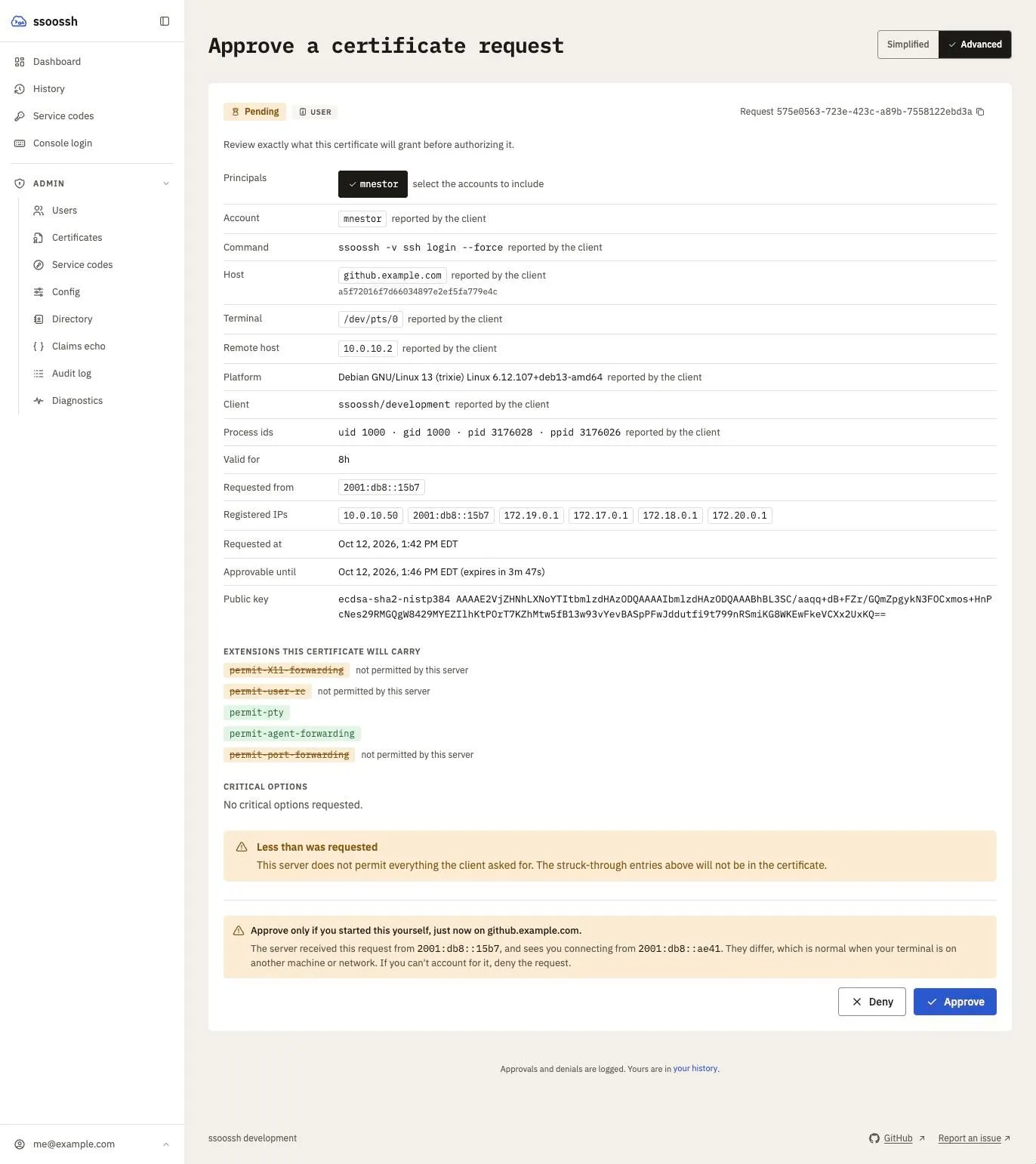The image size is (1036, 1164).
Task: Open the Dashboard page
Action: coord(92,62)
